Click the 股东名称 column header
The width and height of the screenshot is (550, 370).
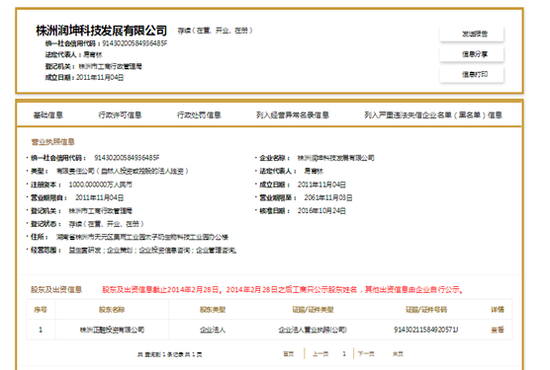(x=112, y=310)
